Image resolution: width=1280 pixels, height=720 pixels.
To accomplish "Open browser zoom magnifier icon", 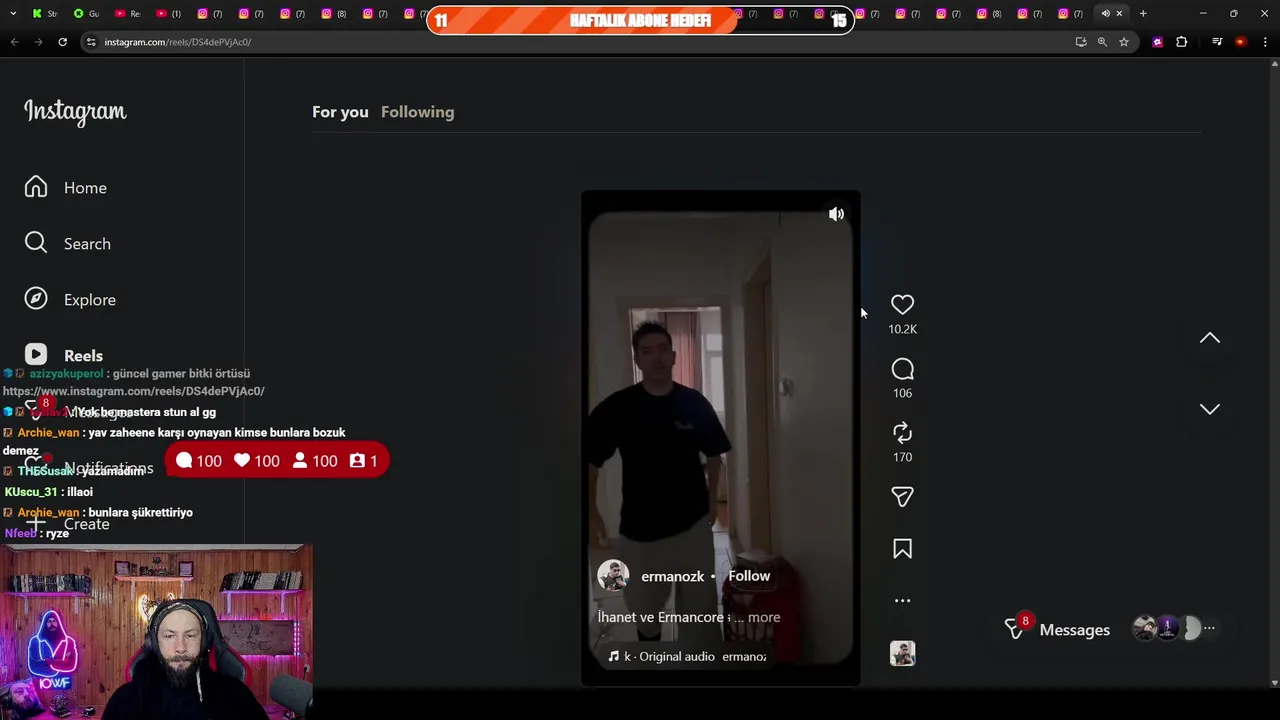I will 1102,42.
